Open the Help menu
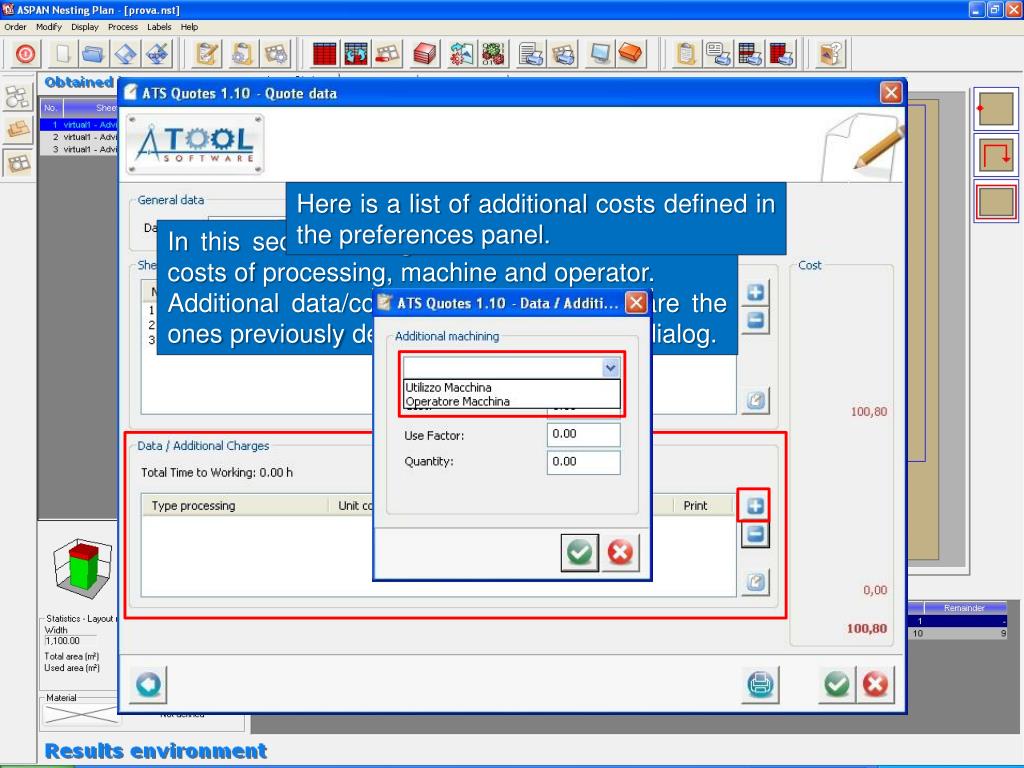Screen dimensions: 1024x768 point(189,27)
